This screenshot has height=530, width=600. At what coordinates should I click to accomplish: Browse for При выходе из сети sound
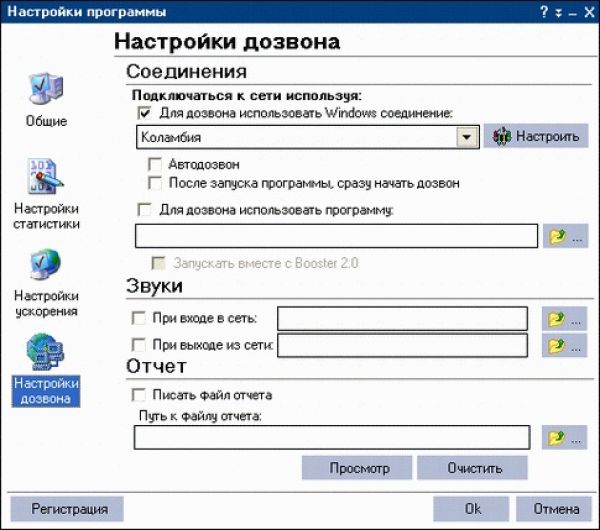(x=564, y=346)
